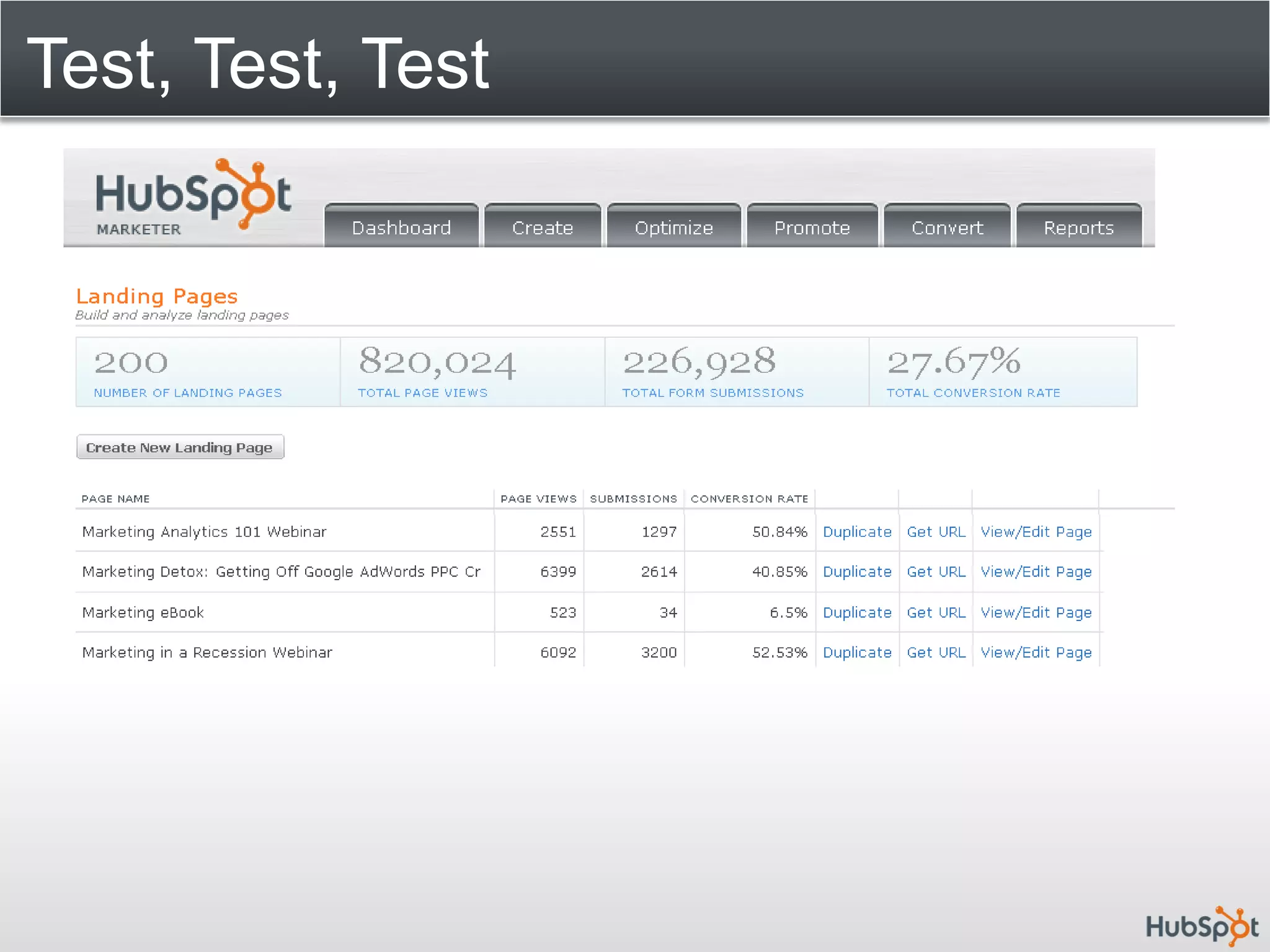Duplicate the Marketing Detox page
This screenshot has height=952, width=1270.
(x=857, y=571)
